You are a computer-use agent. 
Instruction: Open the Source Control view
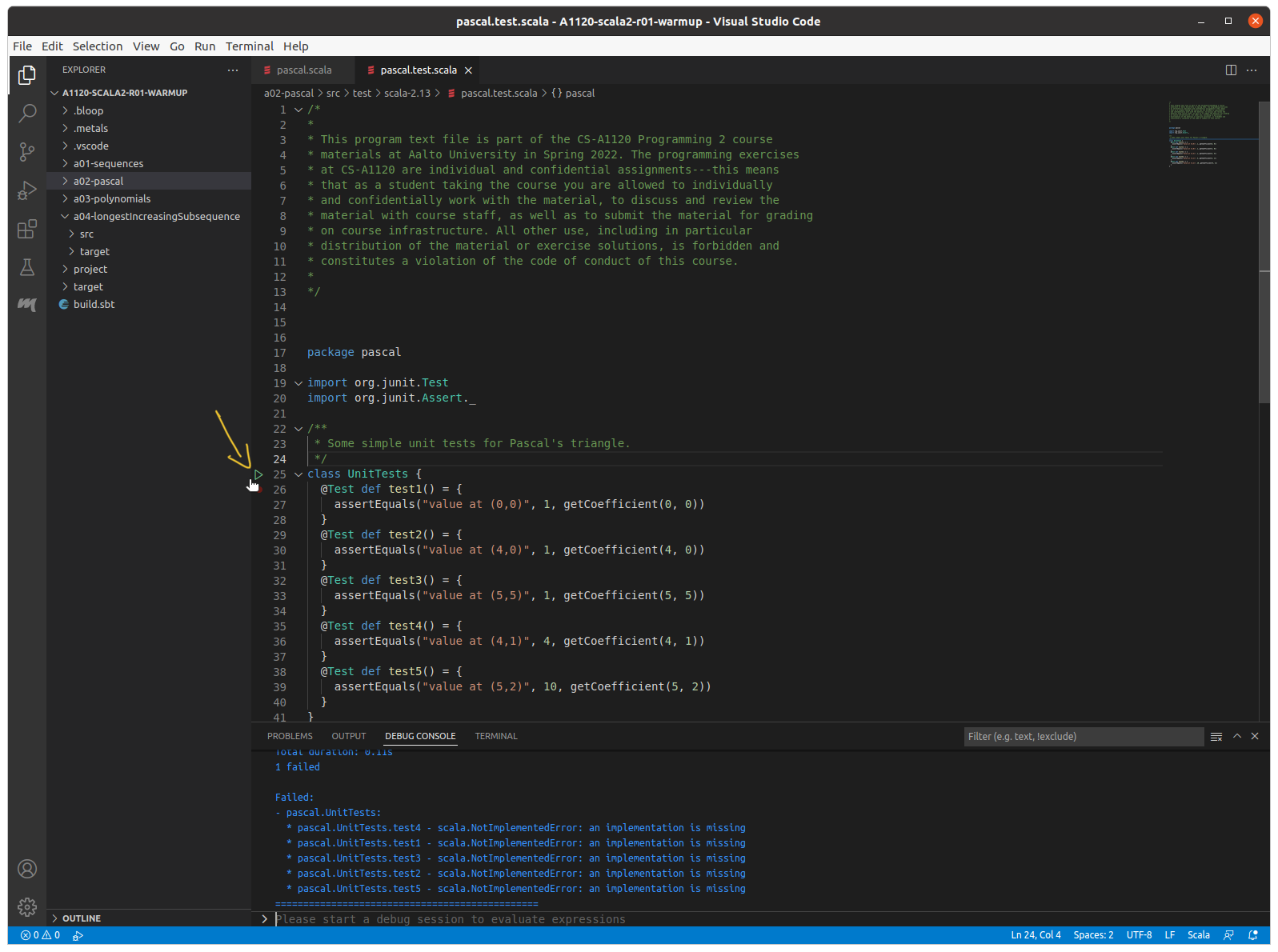point(27,151)
